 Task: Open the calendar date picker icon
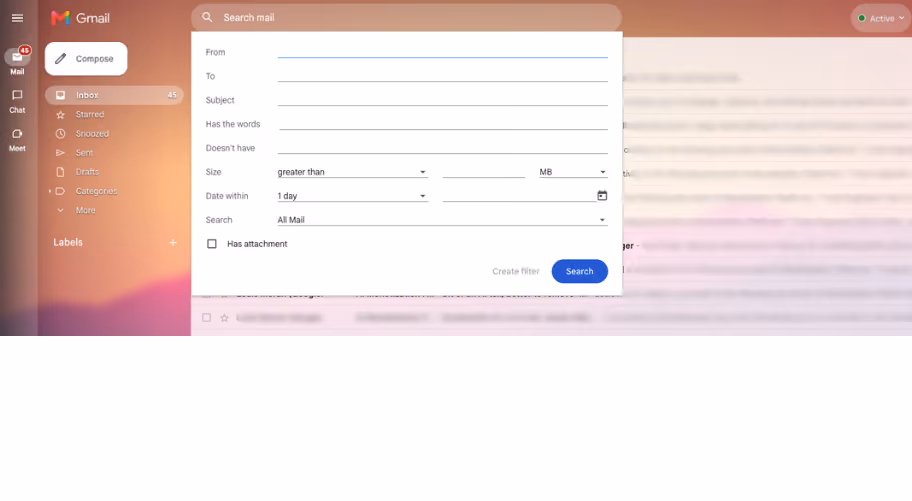602,196
